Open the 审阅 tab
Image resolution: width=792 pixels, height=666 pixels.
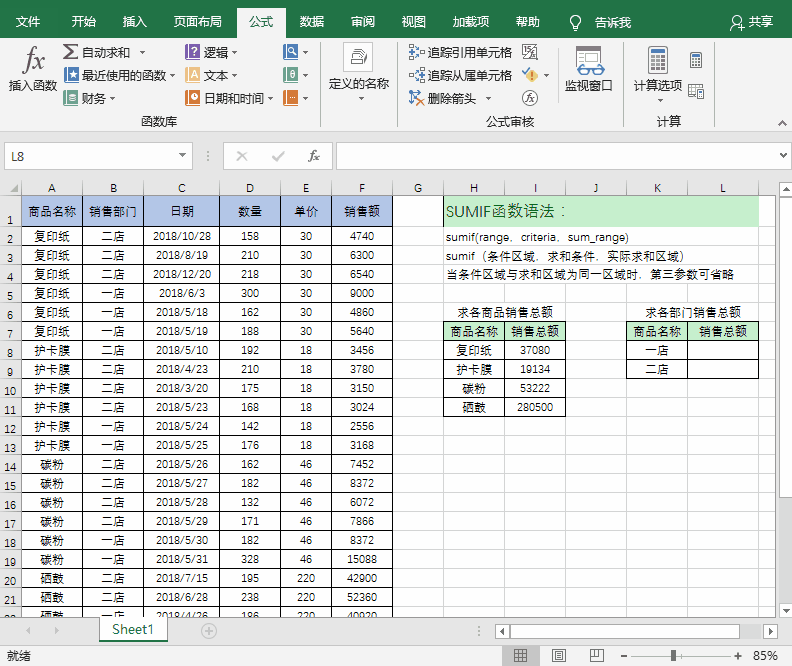pyautogui.click(x=363, y=22)
